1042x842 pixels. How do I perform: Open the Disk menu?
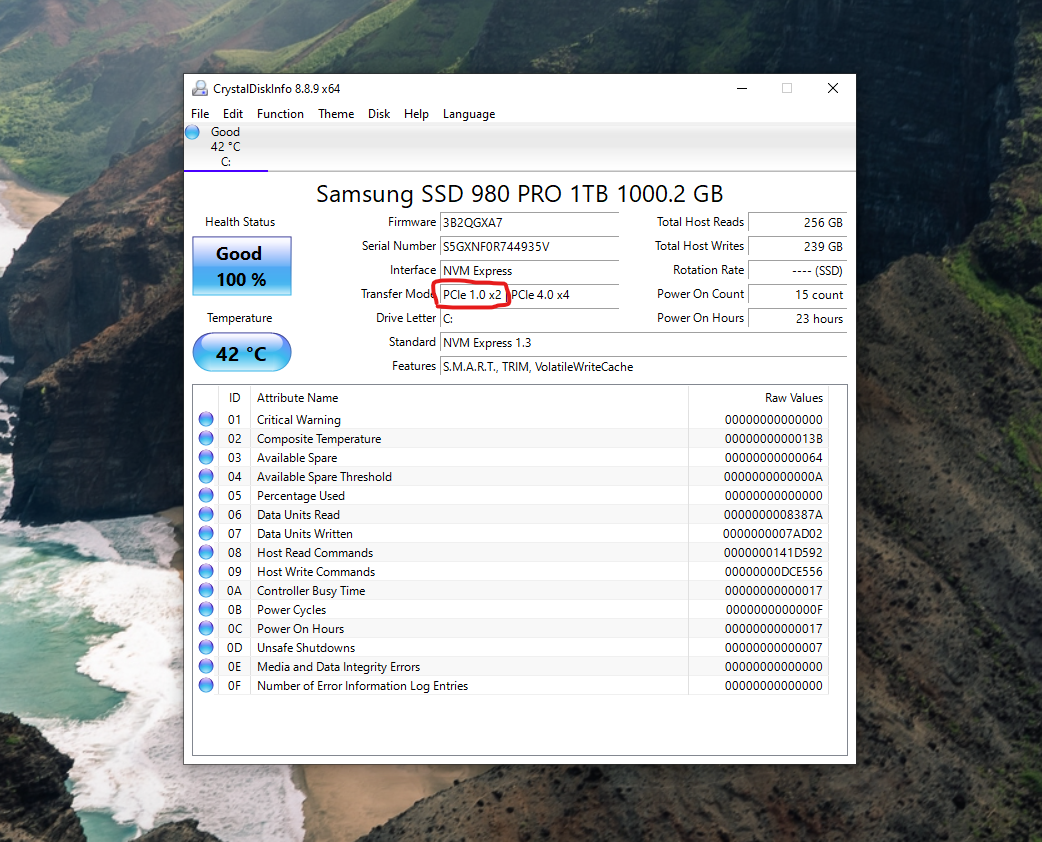click(x=378, y=113)
